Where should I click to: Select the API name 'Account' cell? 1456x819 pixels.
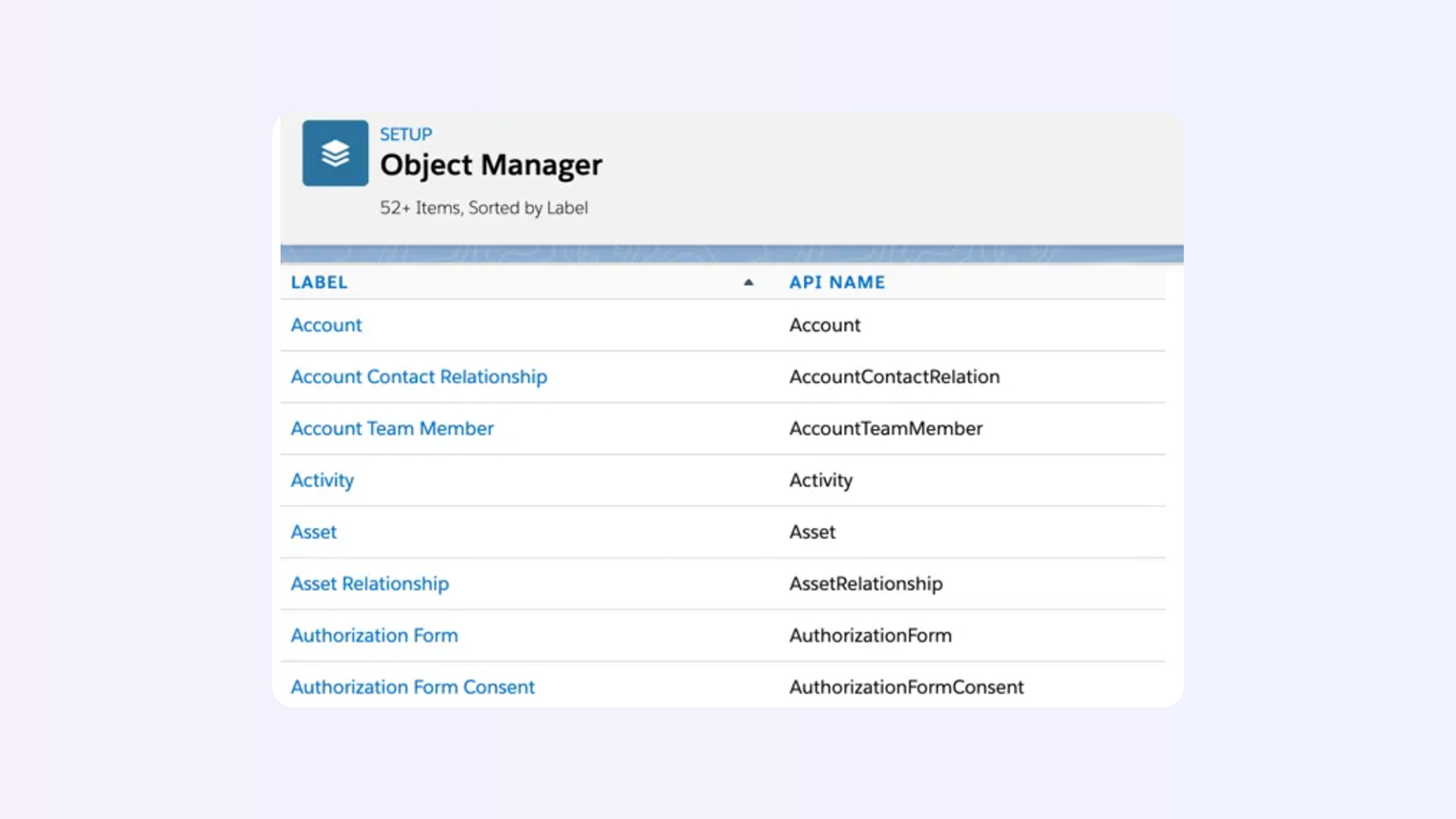coord(825,325)
